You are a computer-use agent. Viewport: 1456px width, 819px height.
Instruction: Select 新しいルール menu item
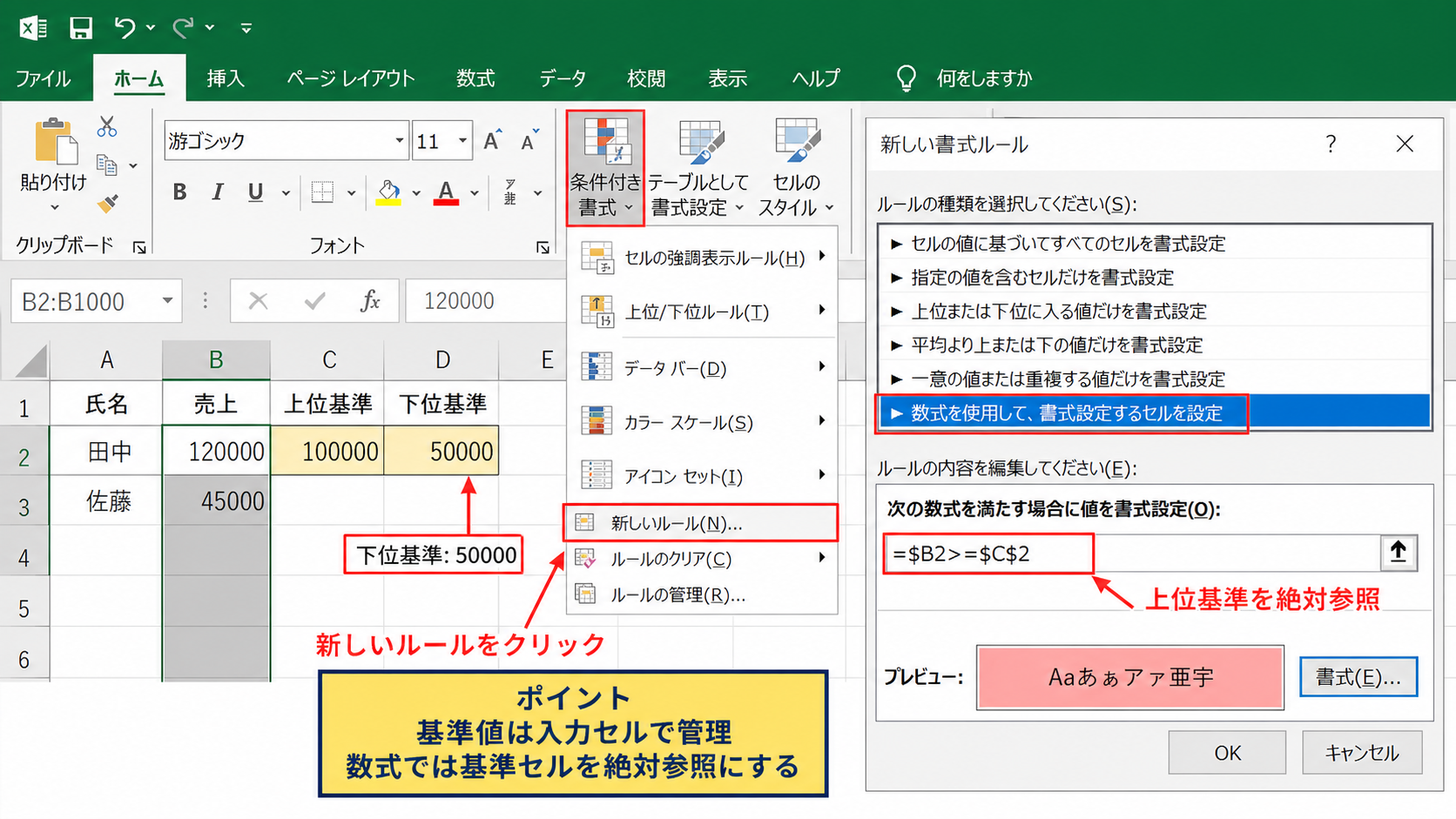click(x=701, y=523)
